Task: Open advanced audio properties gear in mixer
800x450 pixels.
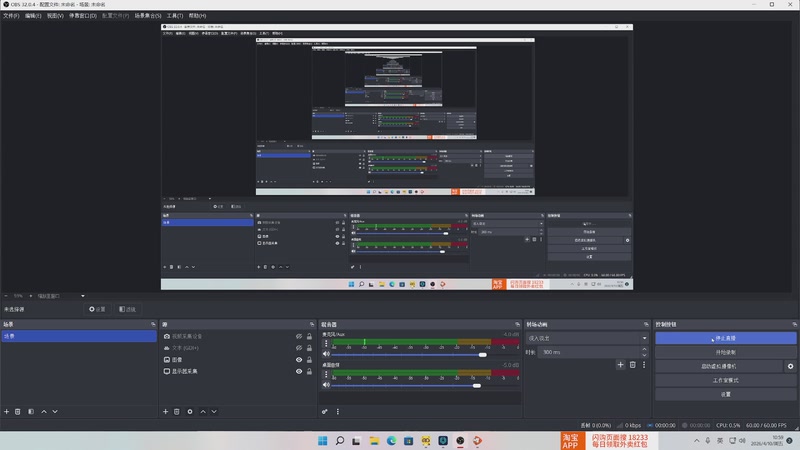Action: click(324, 412)
